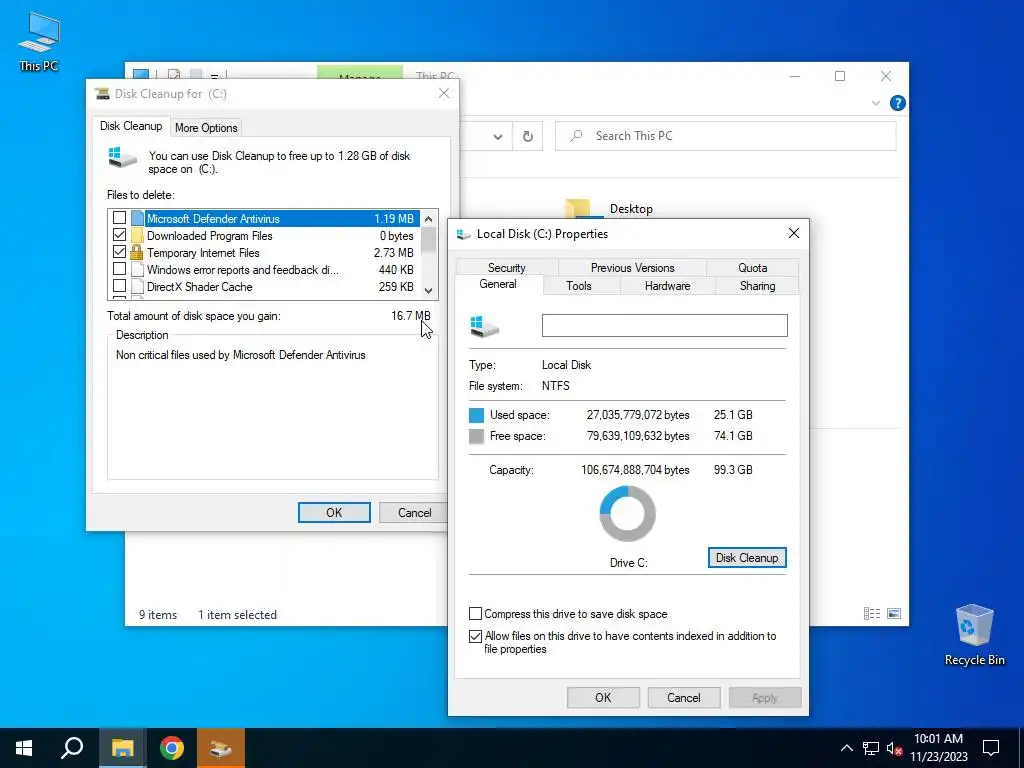Screen dimensions: 1024x768
Task: Click the File Explorer help icon
Action: [x=898, y=103]
